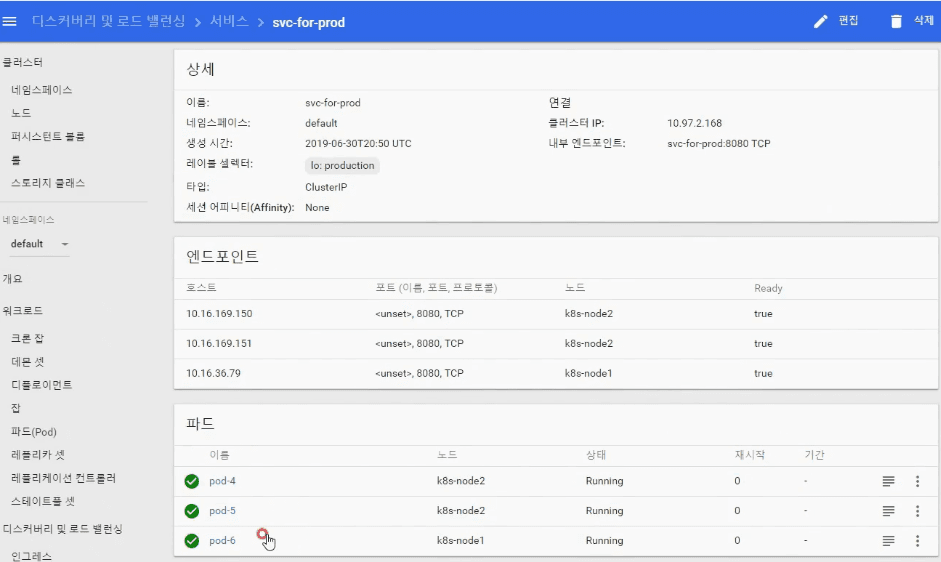Open three-dot actions menu for pod-6
941x562 pixels.
pos(917,541)
